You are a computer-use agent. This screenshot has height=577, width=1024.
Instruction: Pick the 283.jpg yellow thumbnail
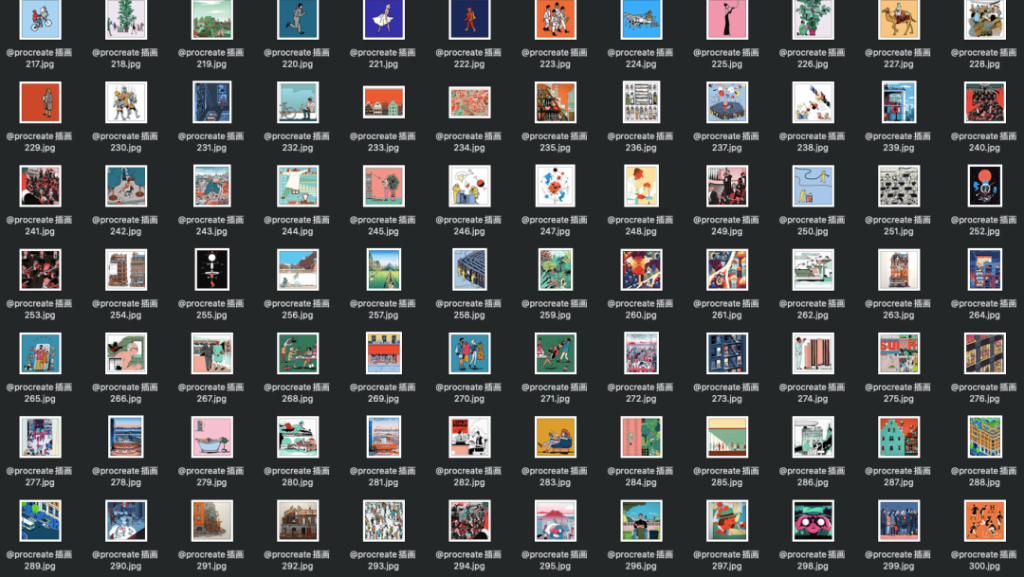[555, 437]
